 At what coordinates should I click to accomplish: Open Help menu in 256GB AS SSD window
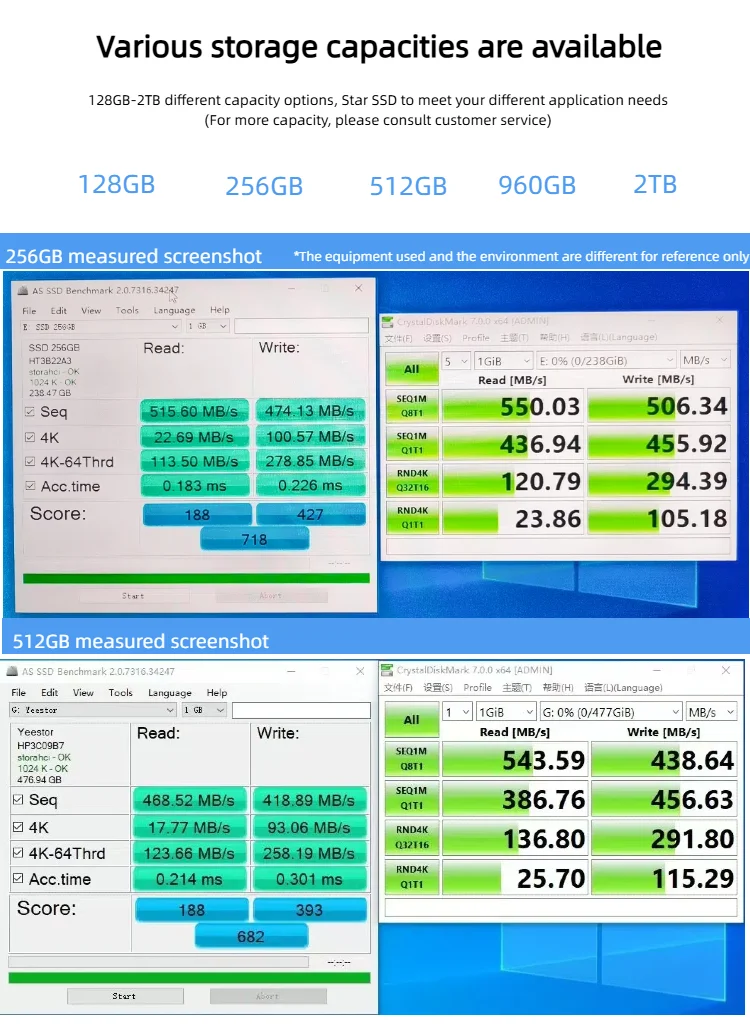tap(220, 310)
